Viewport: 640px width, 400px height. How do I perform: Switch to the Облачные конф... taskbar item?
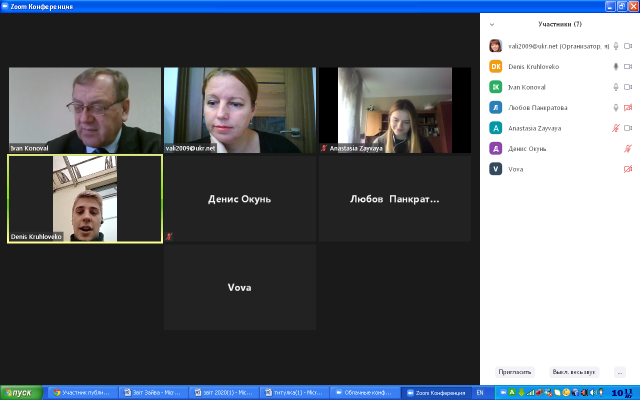click(364, 393)
